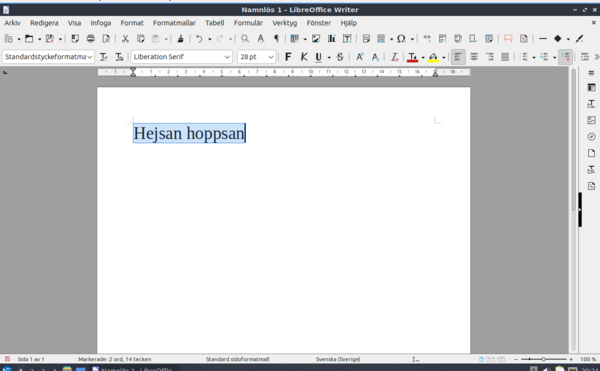Expand the Undo history dropdown arrow
The width and height of the screenshot is (600, 371).
point(209,39)
